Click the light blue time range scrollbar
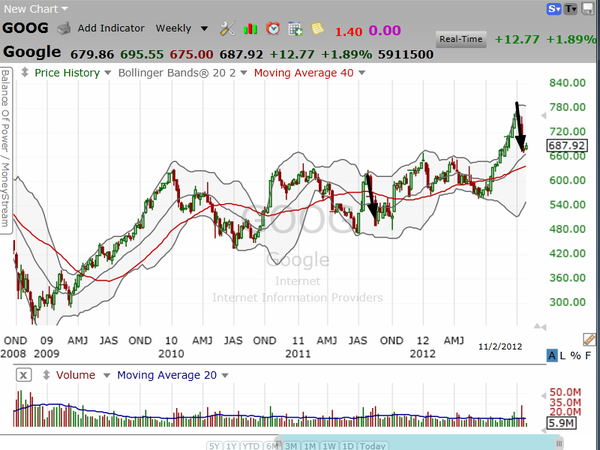 pyautogui.click(x=419, y=444)
